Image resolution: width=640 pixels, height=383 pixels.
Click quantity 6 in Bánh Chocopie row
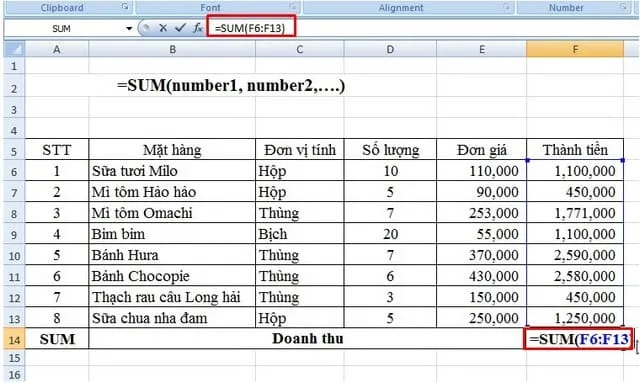point(390,276)
